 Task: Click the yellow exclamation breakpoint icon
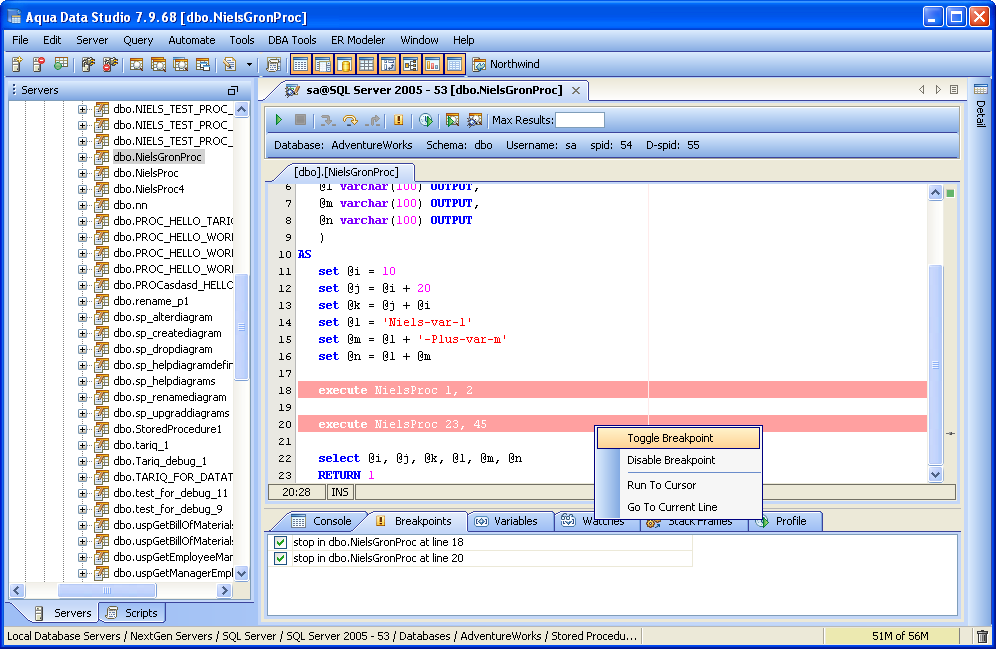tap(399, 120)
